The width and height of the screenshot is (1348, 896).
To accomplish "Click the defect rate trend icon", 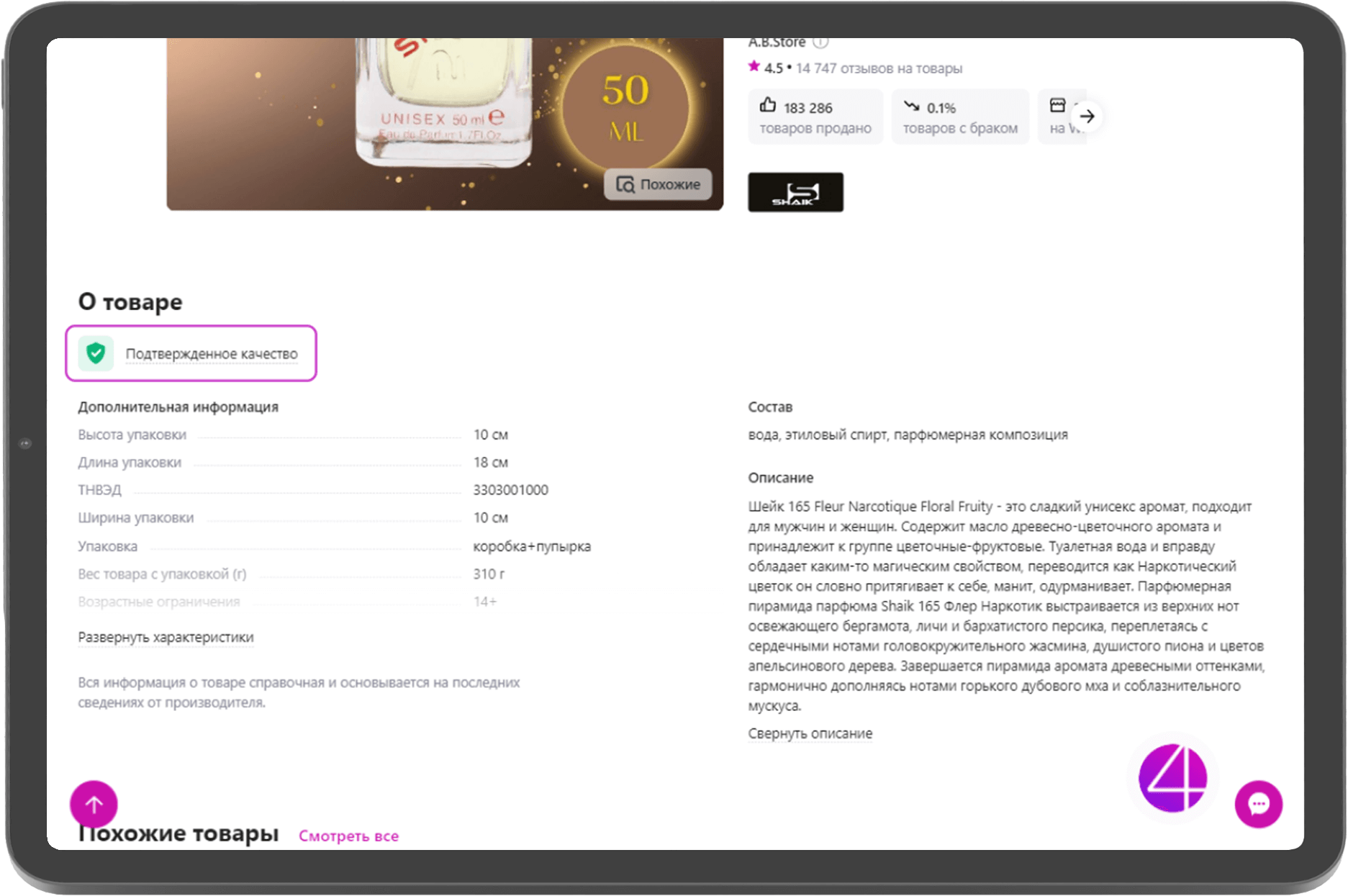I will point(912,107).
